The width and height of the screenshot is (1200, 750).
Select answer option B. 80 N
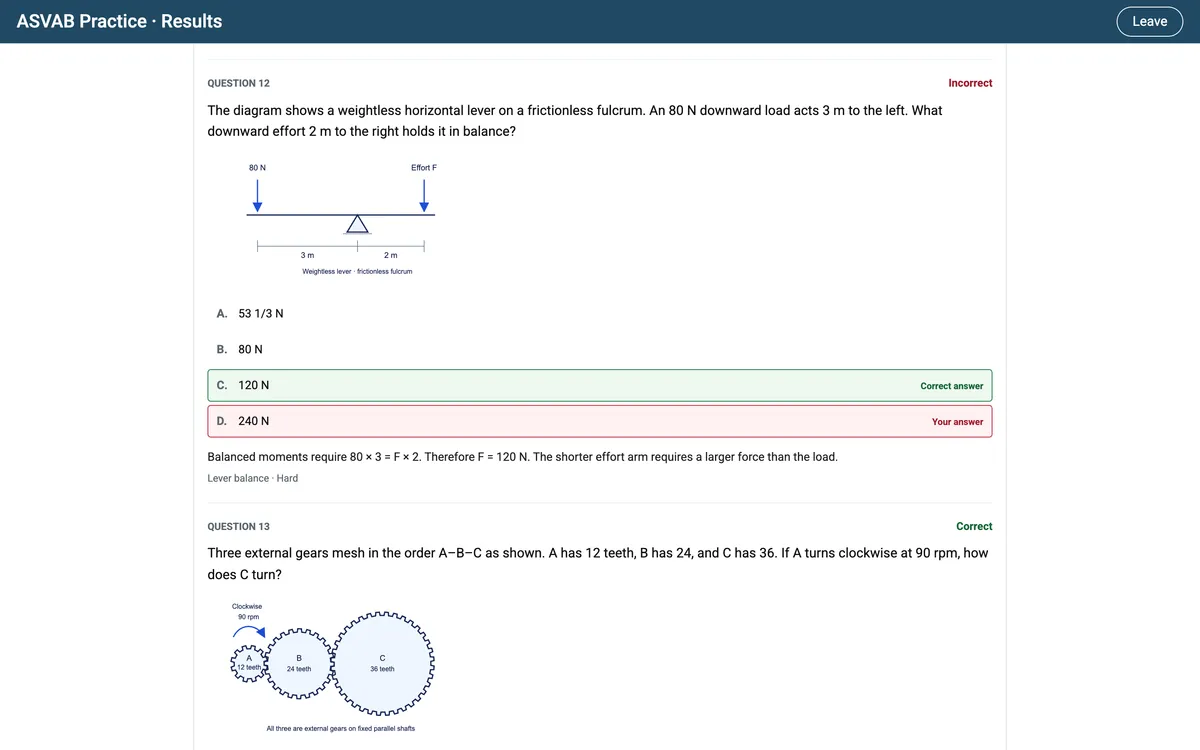pos(599,349)
